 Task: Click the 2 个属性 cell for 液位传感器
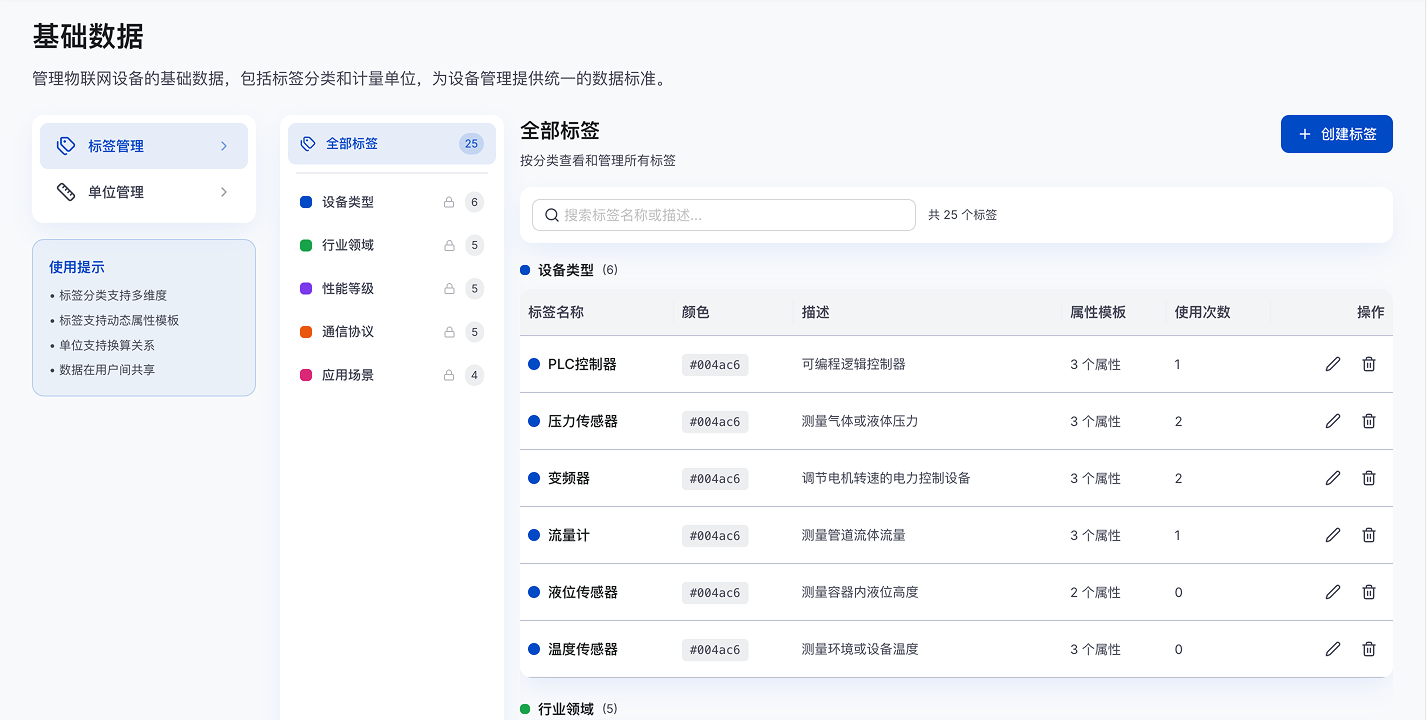pos(1095,592)
